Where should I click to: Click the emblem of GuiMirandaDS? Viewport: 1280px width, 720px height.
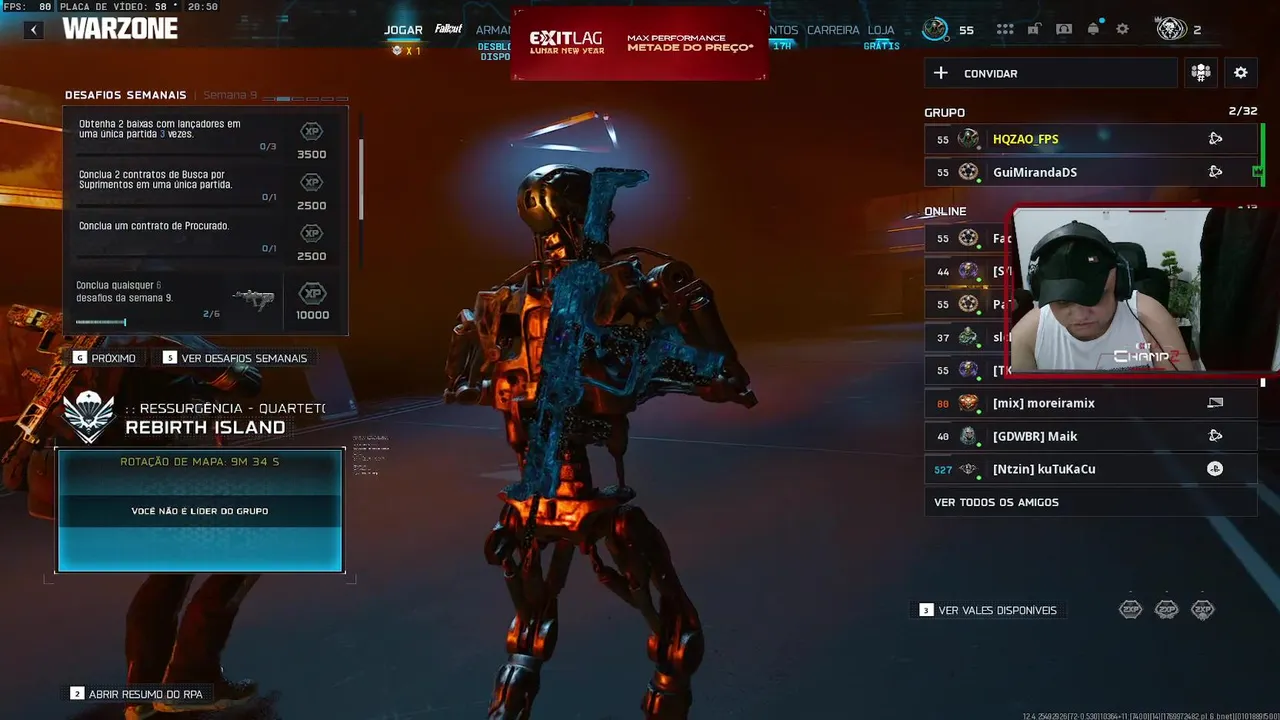click(968, 172)
